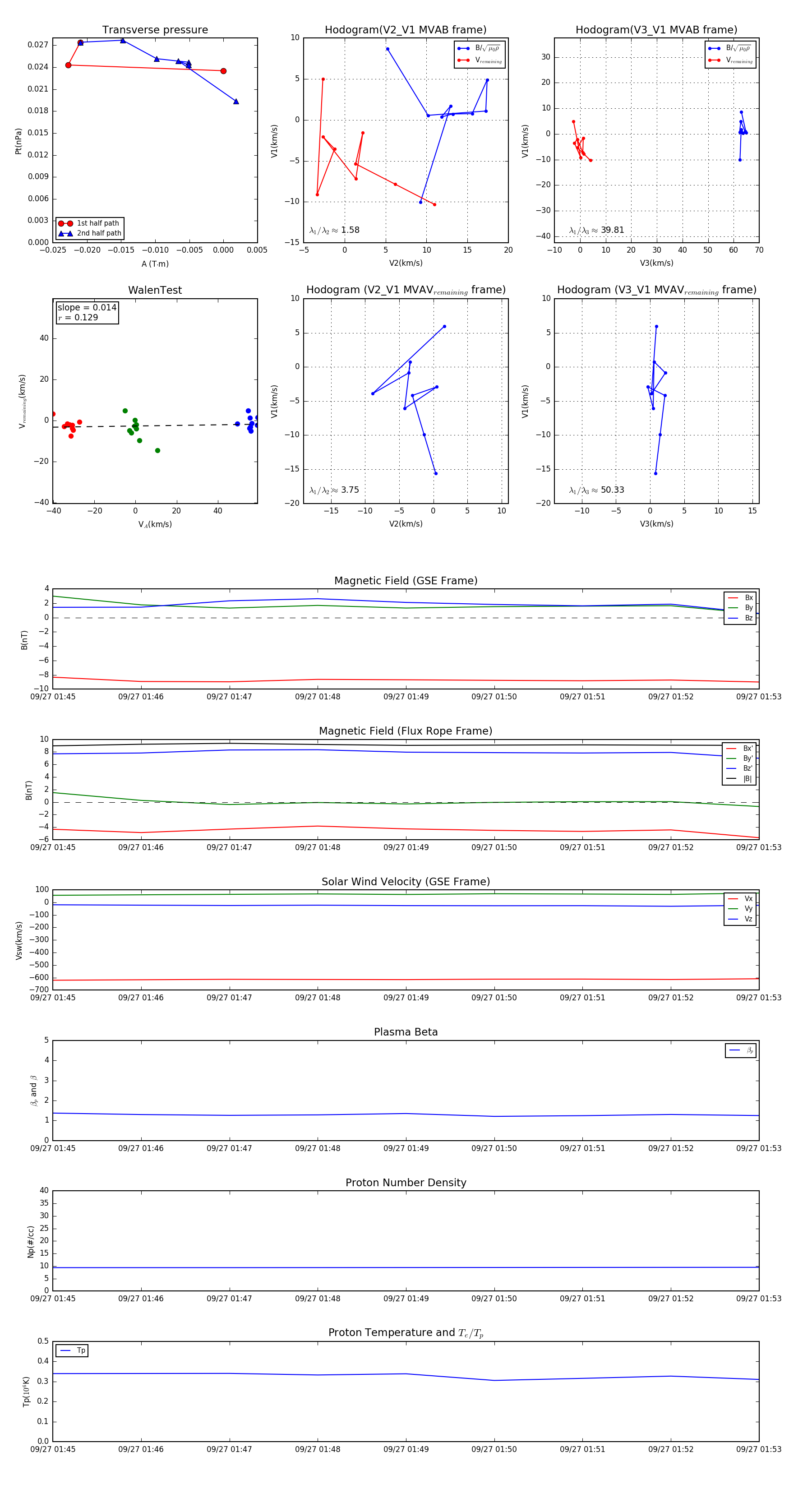The image size is (812, 1489).
Task: Click the By' legend entry in flux rope plot
Action: (740, 758)
